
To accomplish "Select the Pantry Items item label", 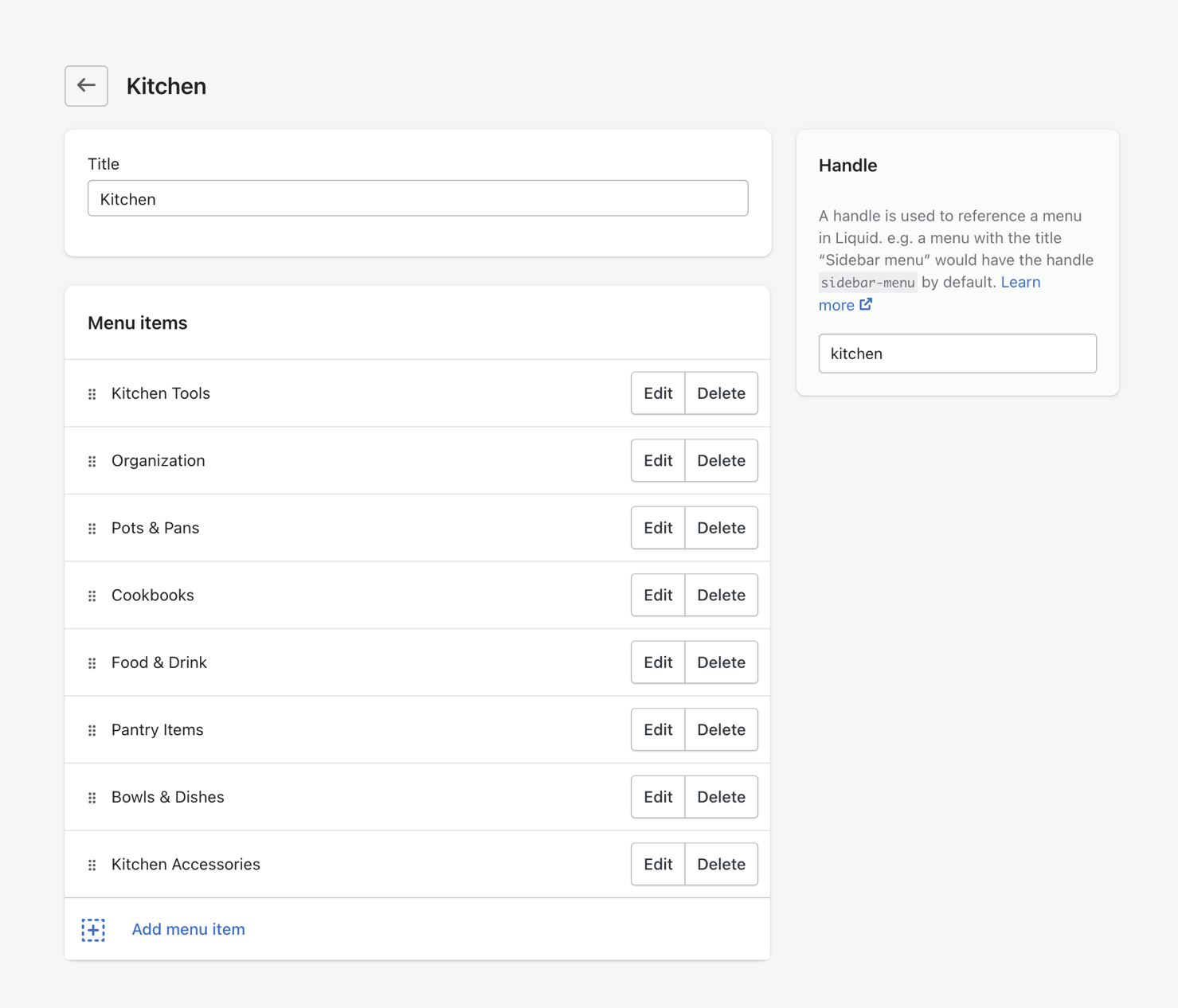I will (158, 729).
